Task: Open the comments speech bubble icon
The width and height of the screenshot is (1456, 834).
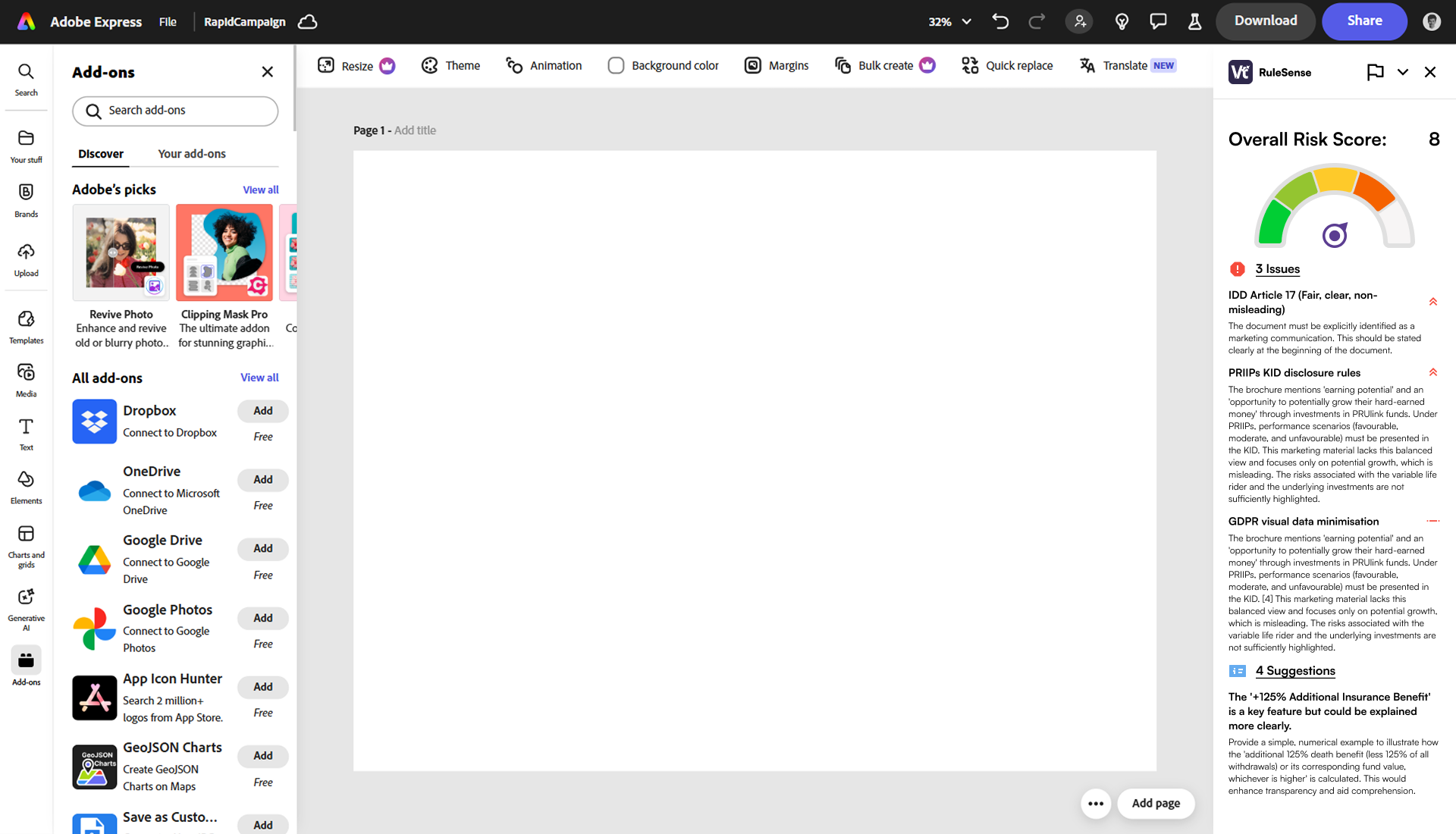Action: click(1158, 21)
